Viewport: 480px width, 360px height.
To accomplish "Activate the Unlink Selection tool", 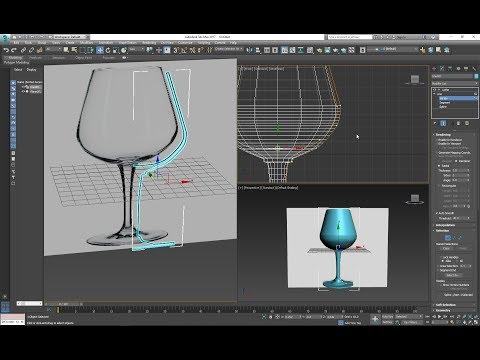I will tap(31, 50).
